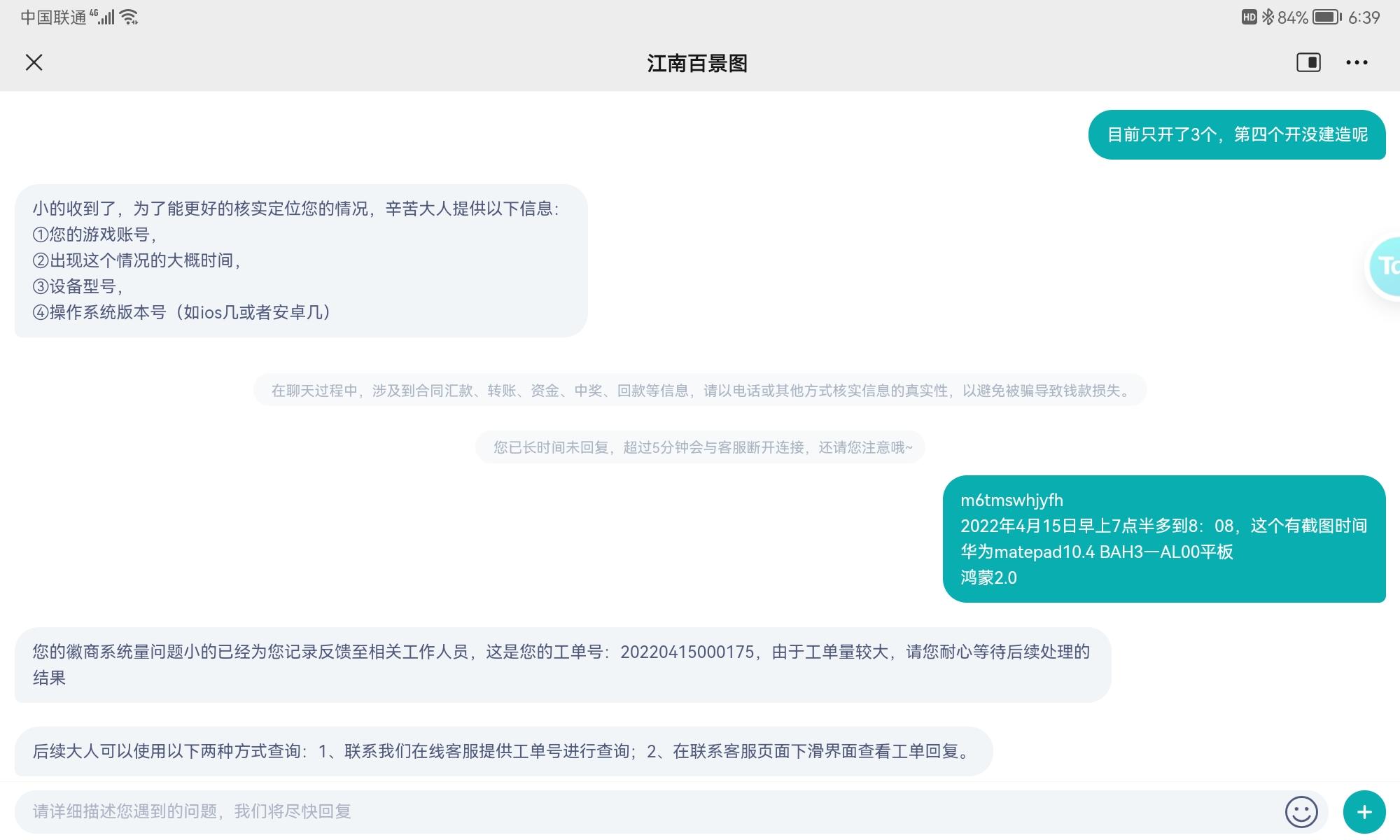The image size is (1400, 840).
Task: Tap the message about two query methods
Action: (503, 751)
